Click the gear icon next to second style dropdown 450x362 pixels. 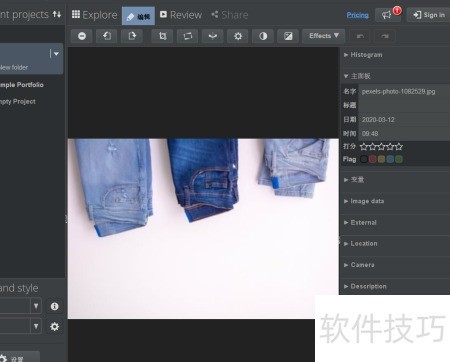(54, 326)
